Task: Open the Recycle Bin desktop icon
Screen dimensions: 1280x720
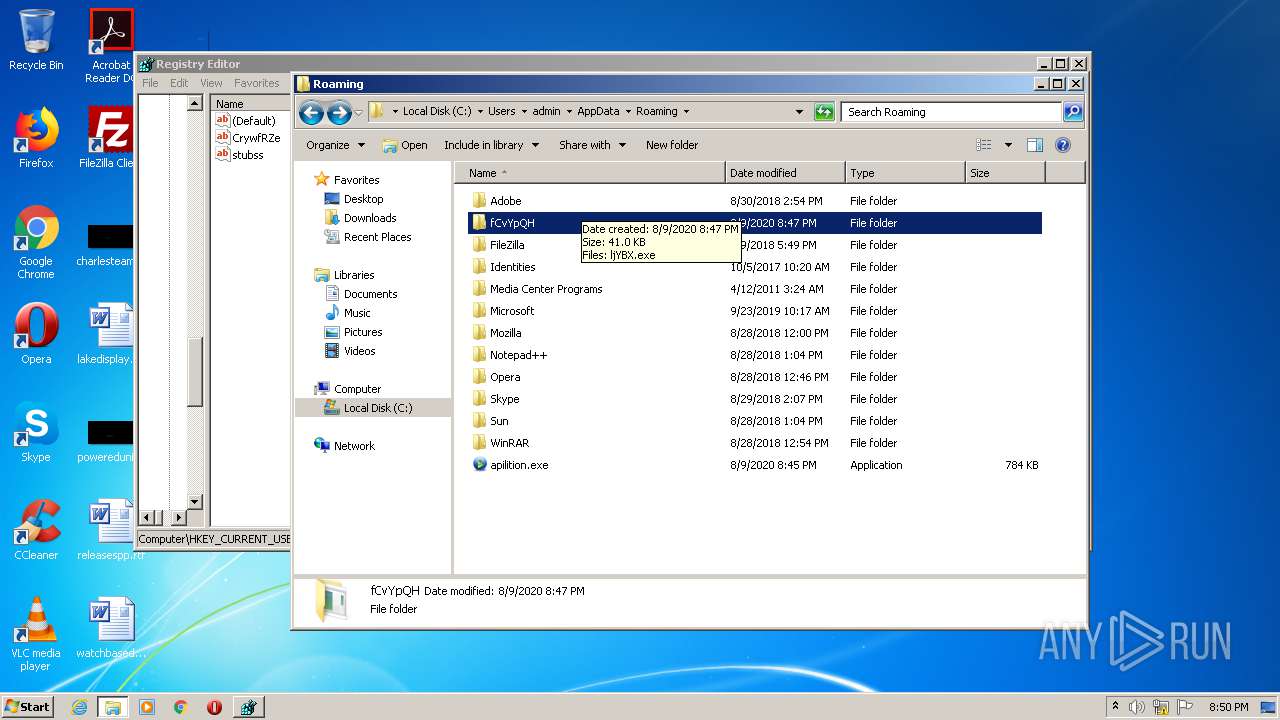Action: tap(36, 40)
